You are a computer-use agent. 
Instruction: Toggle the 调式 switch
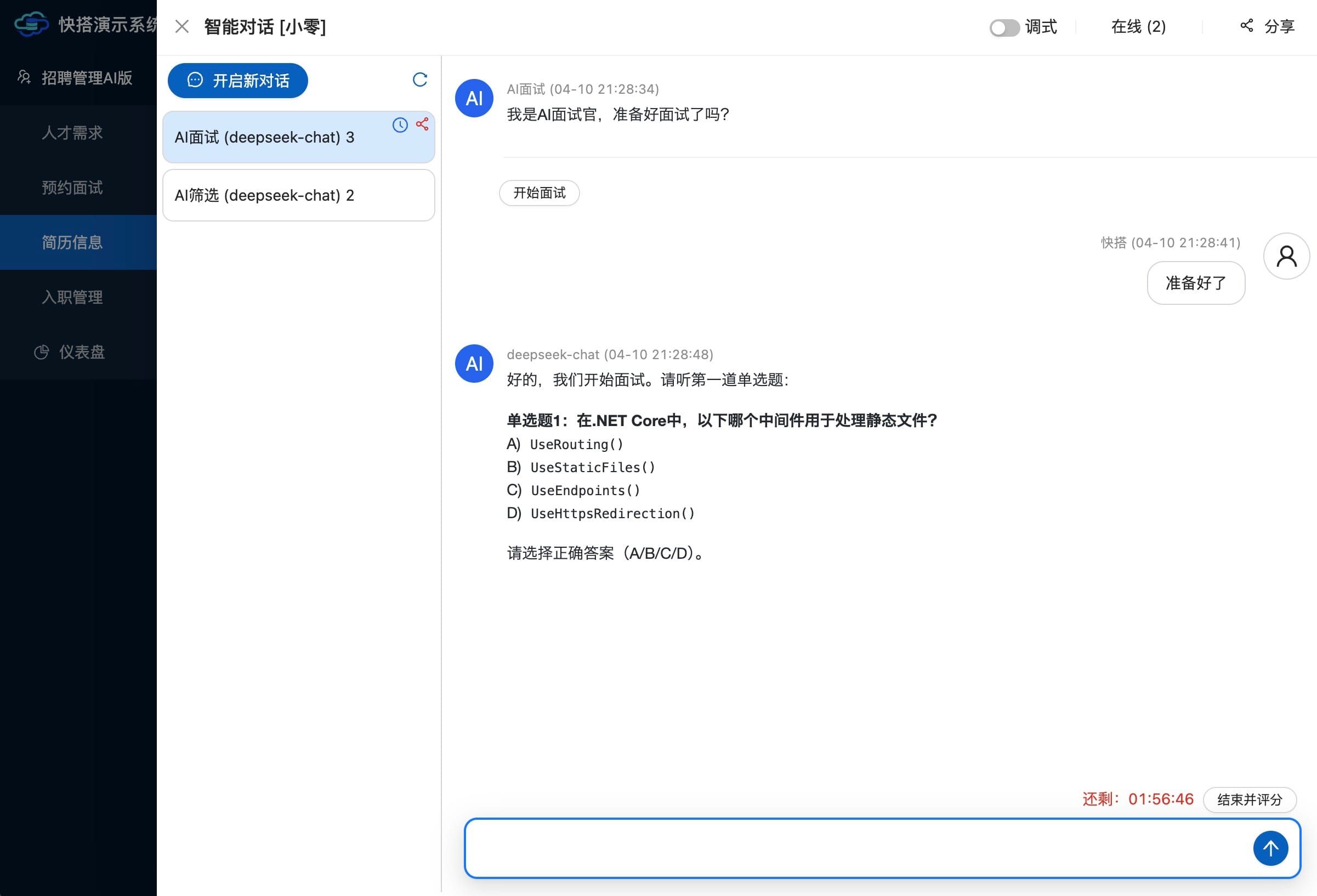1004,27
